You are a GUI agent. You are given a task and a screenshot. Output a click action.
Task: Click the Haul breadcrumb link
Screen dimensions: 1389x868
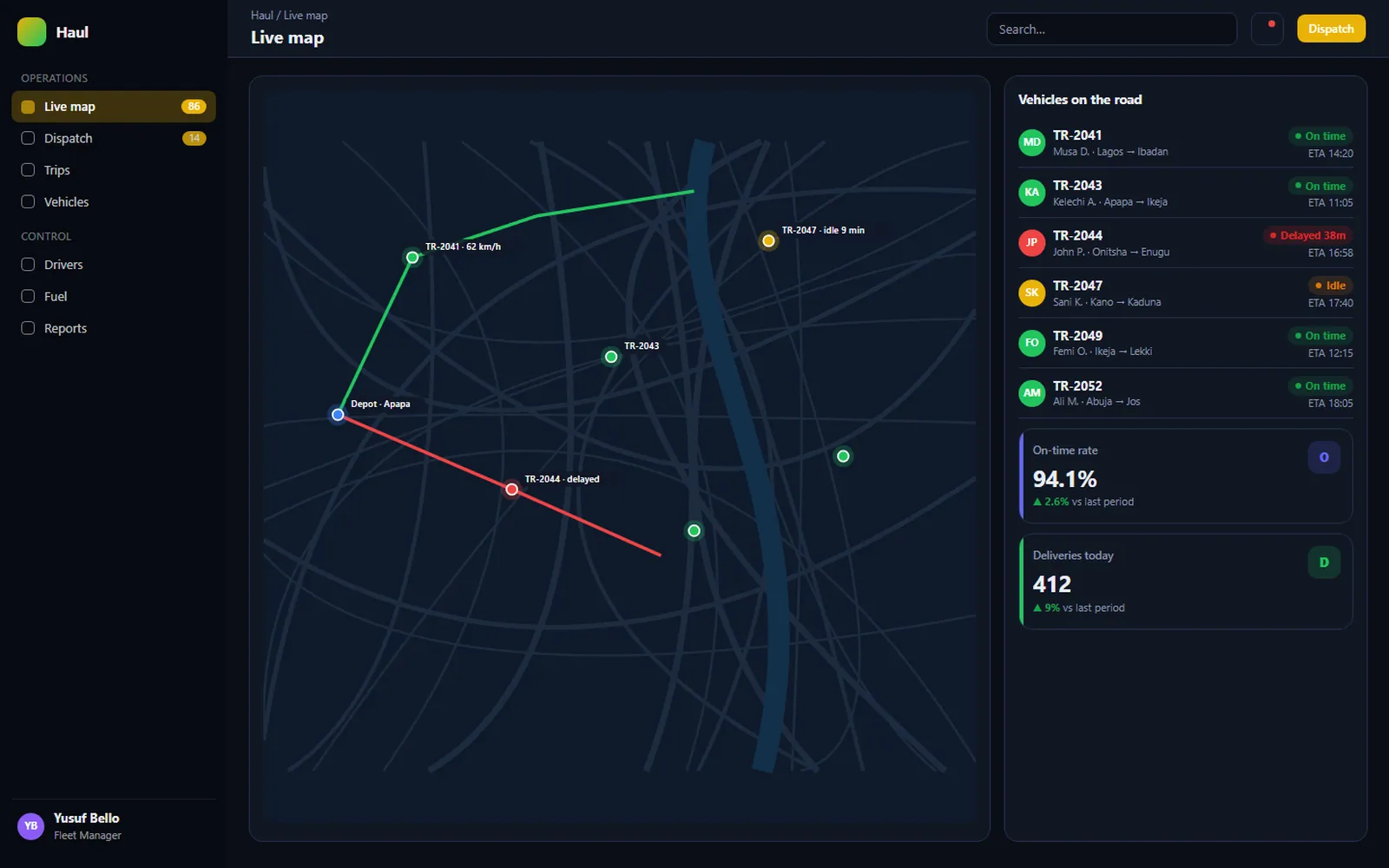pos(261,16)
